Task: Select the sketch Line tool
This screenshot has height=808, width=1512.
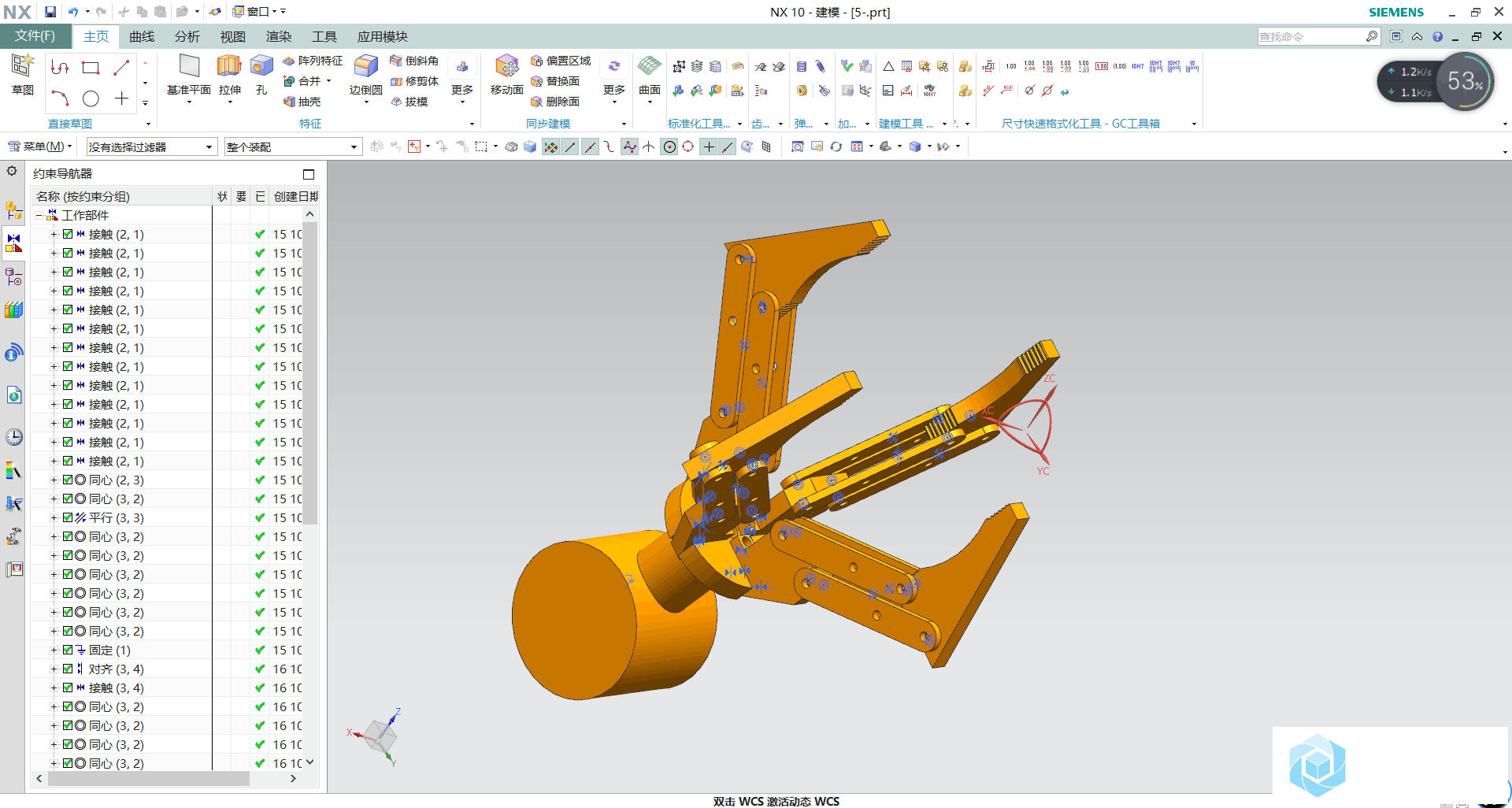Action: click(121, 68)
